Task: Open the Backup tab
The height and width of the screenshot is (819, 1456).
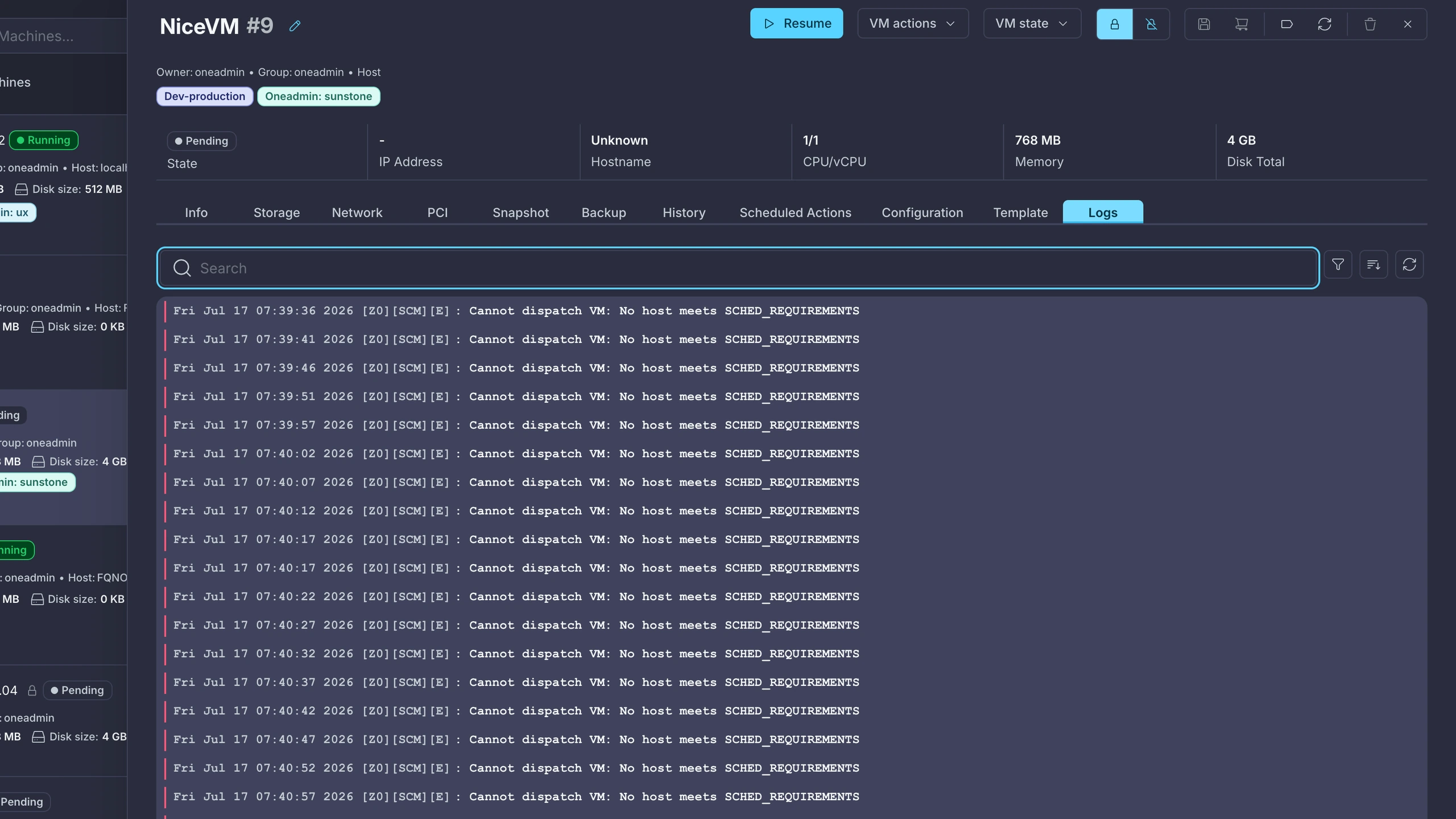Action: pyautogui.click(x=603, y=212)
